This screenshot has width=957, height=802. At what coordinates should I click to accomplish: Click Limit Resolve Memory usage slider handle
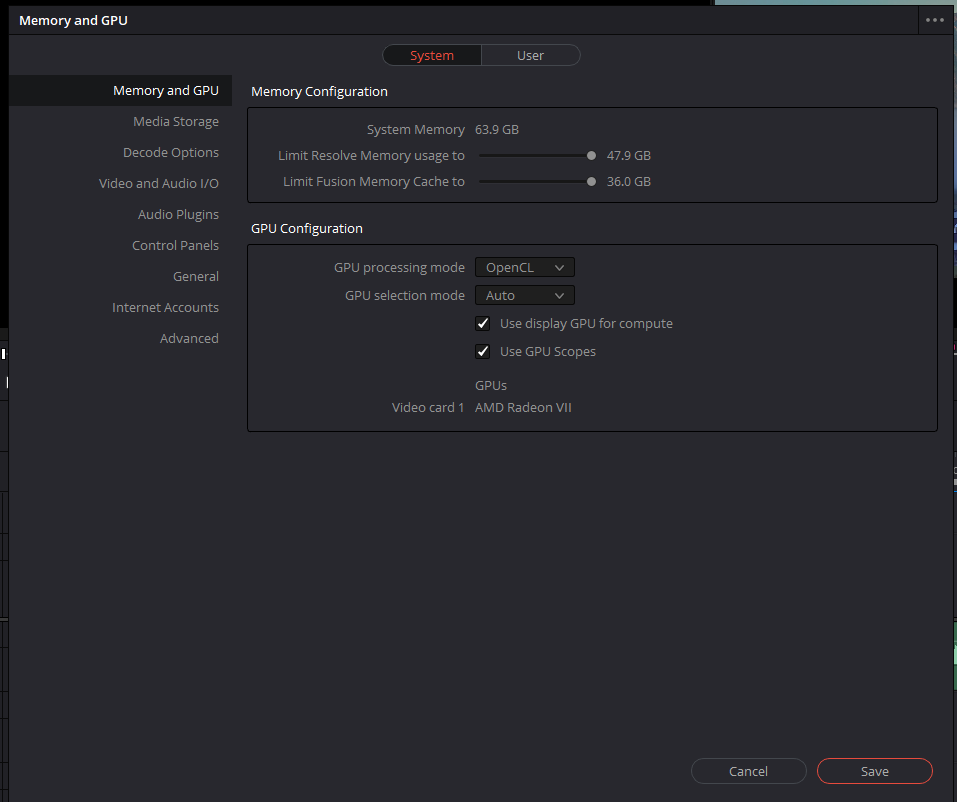(x=591, y=156)
